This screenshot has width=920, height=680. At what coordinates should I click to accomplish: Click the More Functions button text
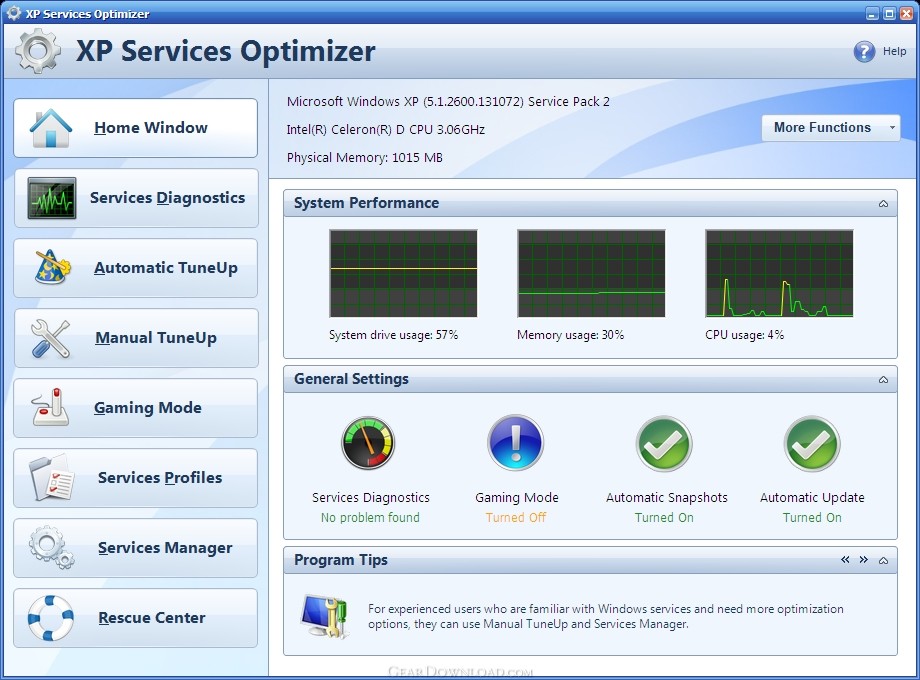[822, 127]
